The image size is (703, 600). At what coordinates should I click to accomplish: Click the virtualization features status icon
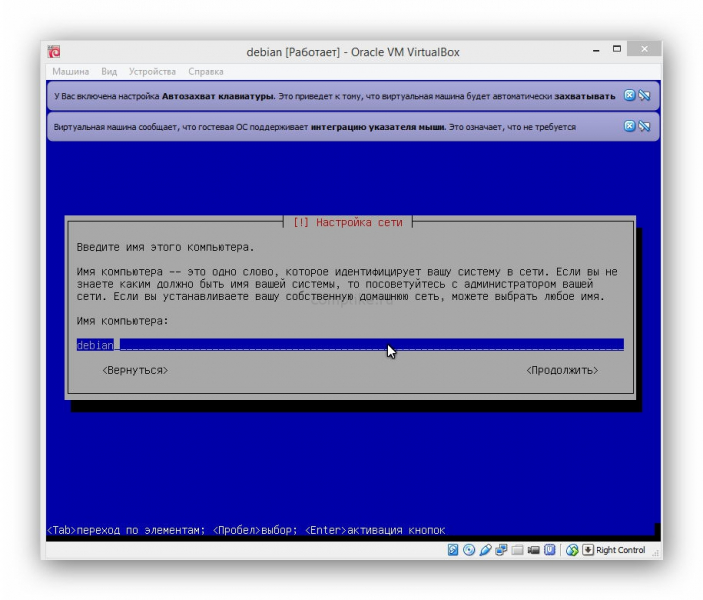[549, 550]
